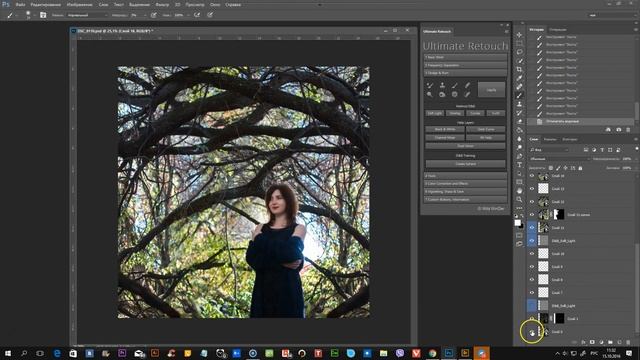Select the Hand tool
The image size is (640, 360).
(x=519, y=191)
